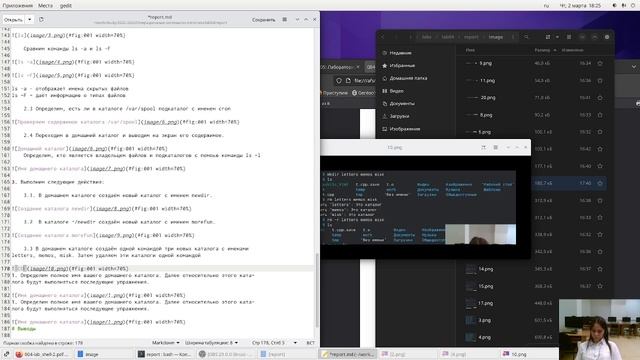The height and width of the screenshot is (360, 640).
Task: Open clock showing 2 марта 18:25
Action: [580, 6]
